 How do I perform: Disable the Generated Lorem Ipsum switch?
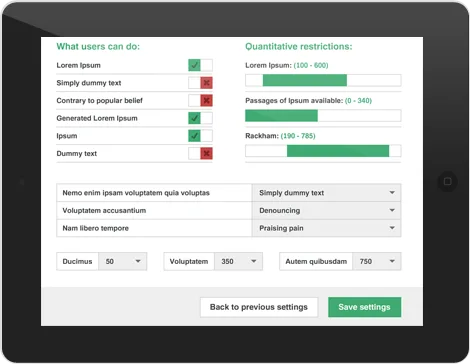pyautogui.click(x=200, y=118)
